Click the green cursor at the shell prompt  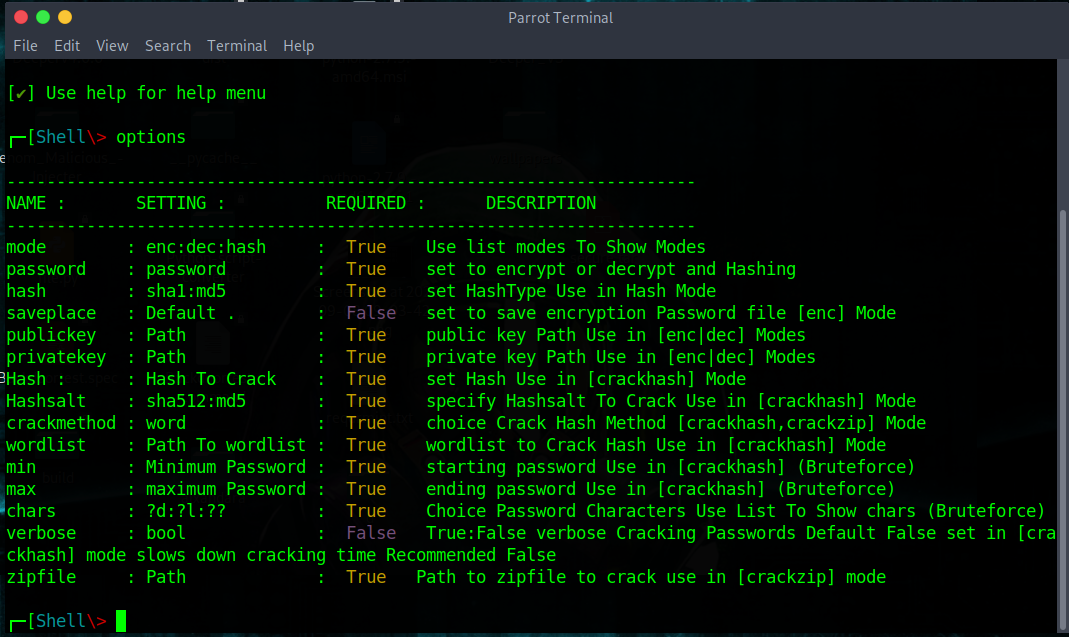point(121,621)
